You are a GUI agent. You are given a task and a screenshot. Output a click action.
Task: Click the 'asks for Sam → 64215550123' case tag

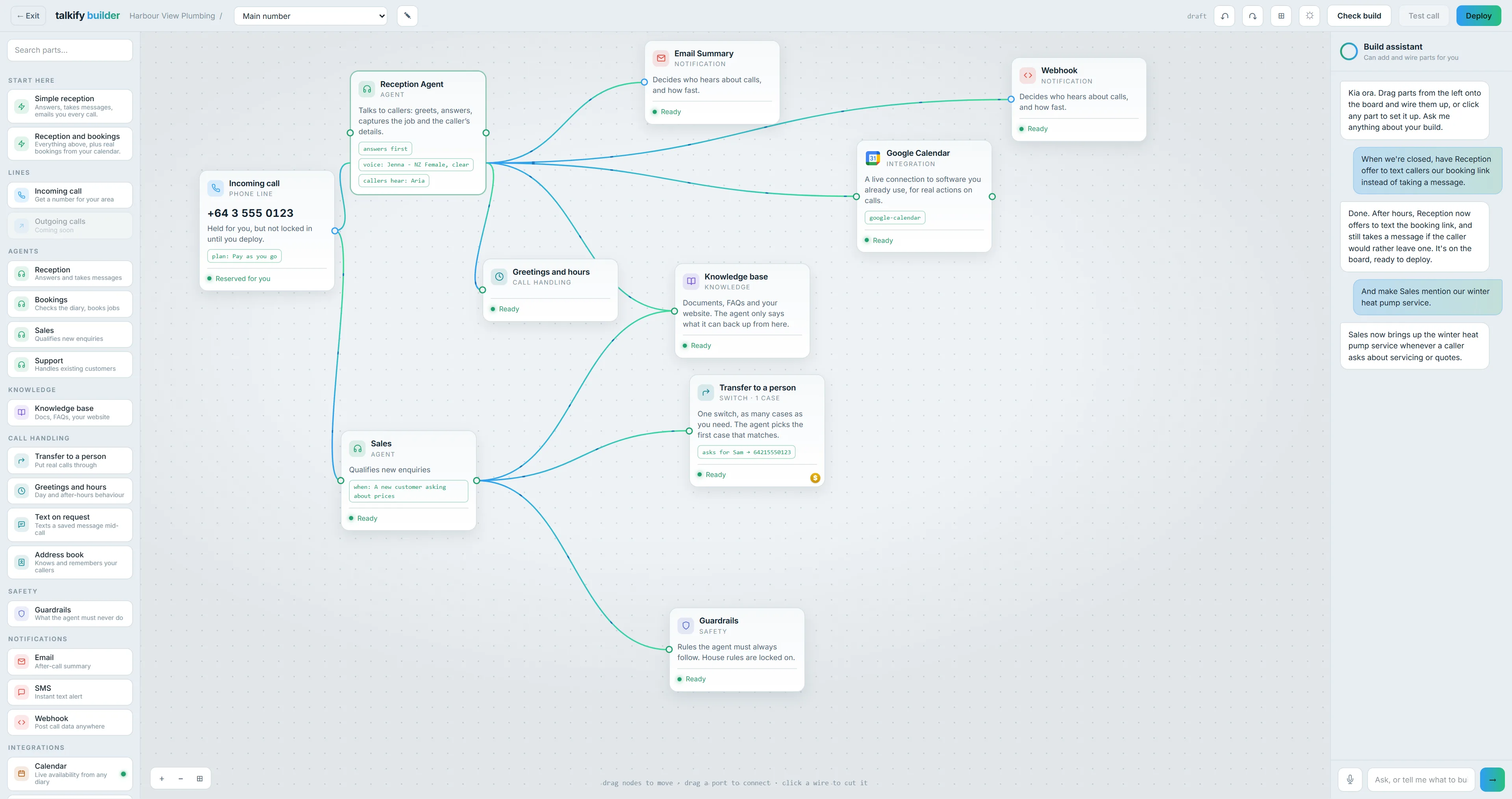click(x=746, y=452)
